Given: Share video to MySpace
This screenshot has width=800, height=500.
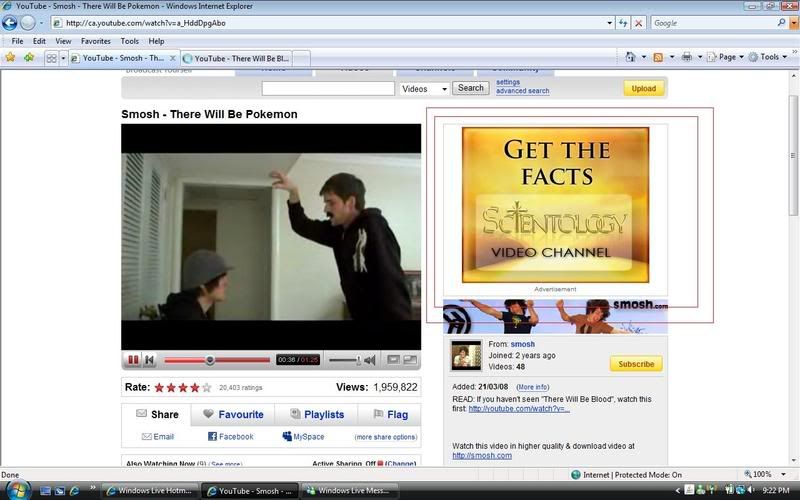Looking at the screenshot, I should coord(303,437).
